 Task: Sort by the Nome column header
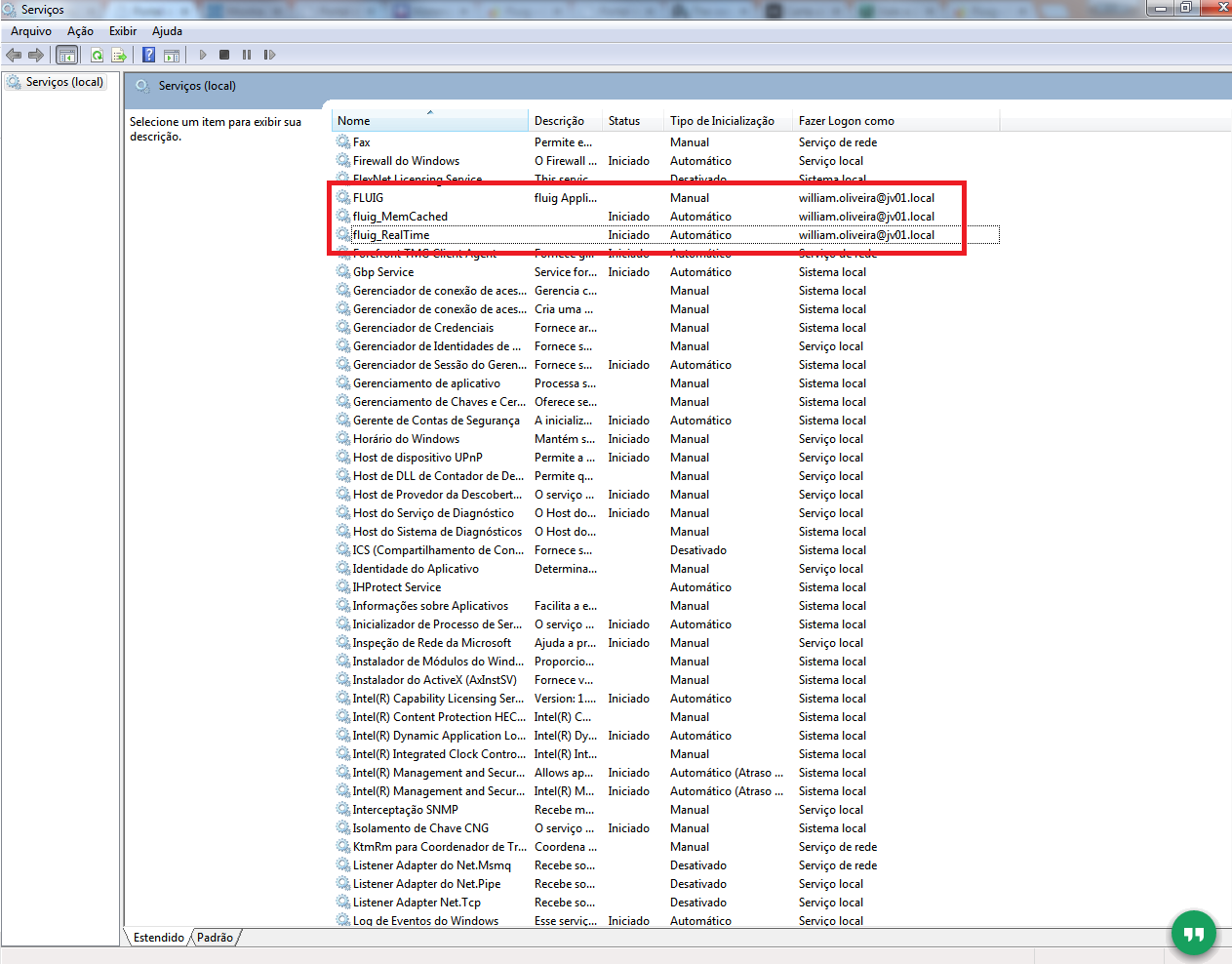pos(430,121)
